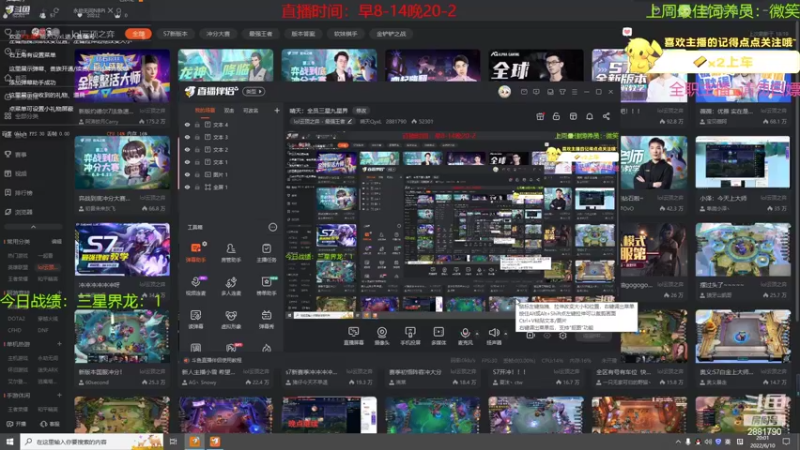The image size is (800, 450).
Task: Click the padlock icon beside the bell
Action: click(x=556, y=116)
